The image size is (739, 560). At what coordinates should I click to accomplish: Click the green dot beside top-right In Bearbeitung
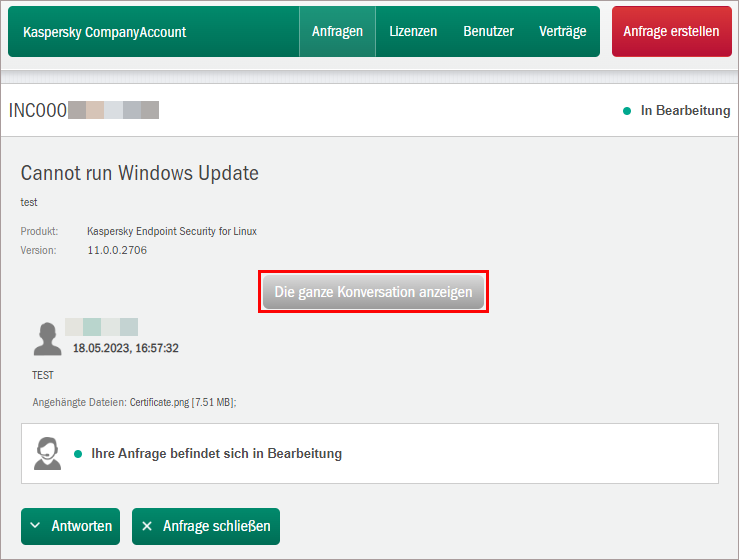pos(627,111)
